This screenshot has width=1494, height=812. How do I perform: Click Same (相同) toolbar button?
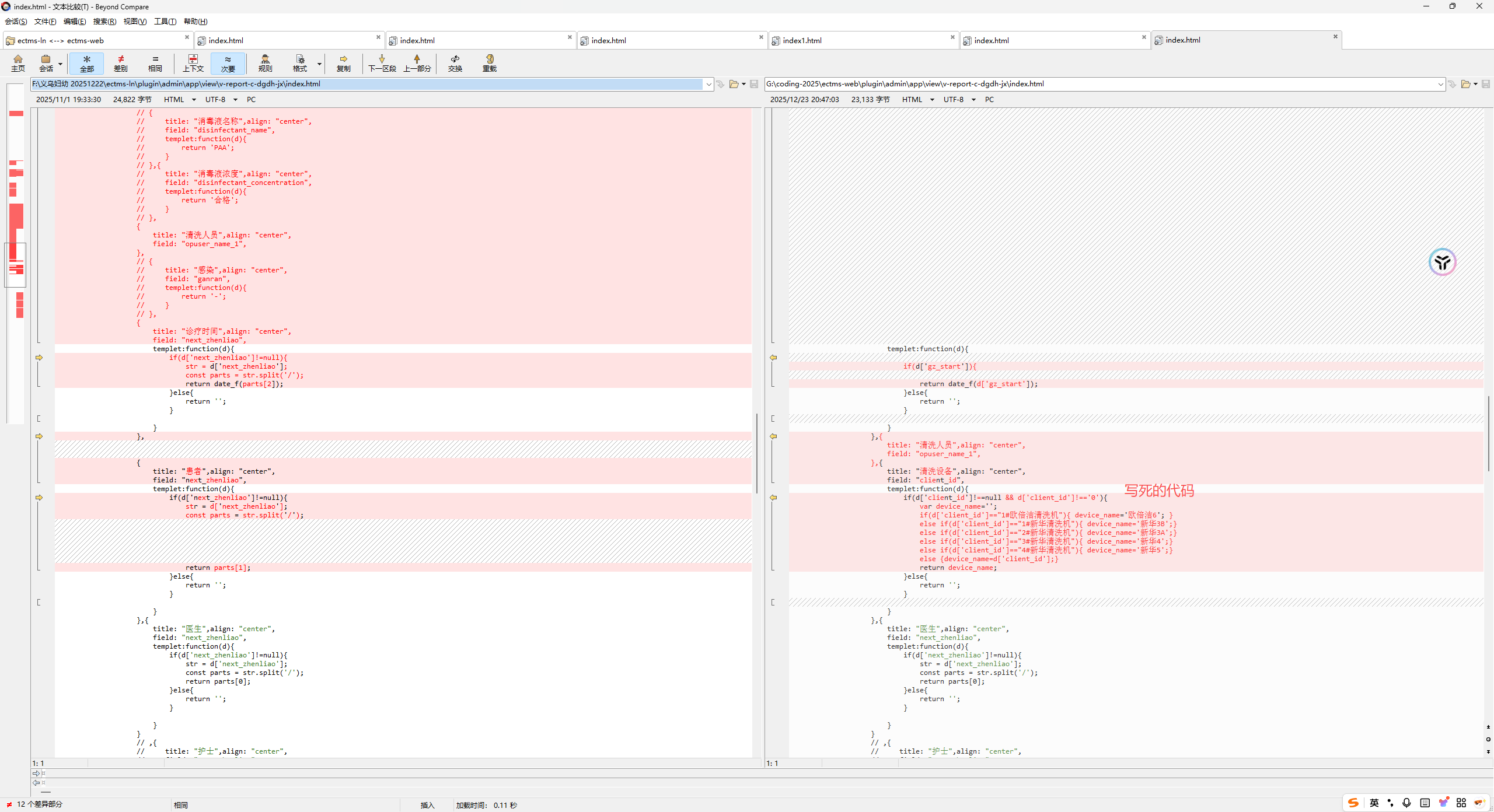[155, 63]
